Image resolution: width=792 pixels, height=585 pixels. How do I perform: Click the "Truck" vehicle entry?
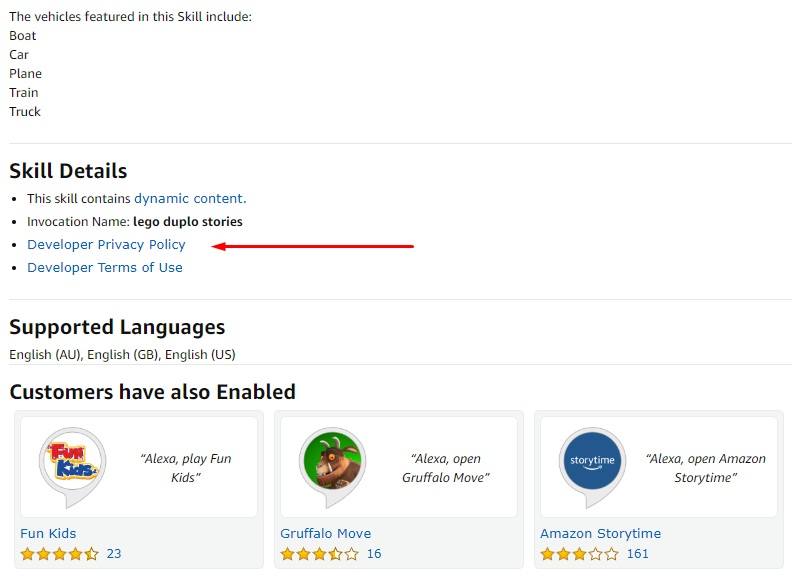25,112
